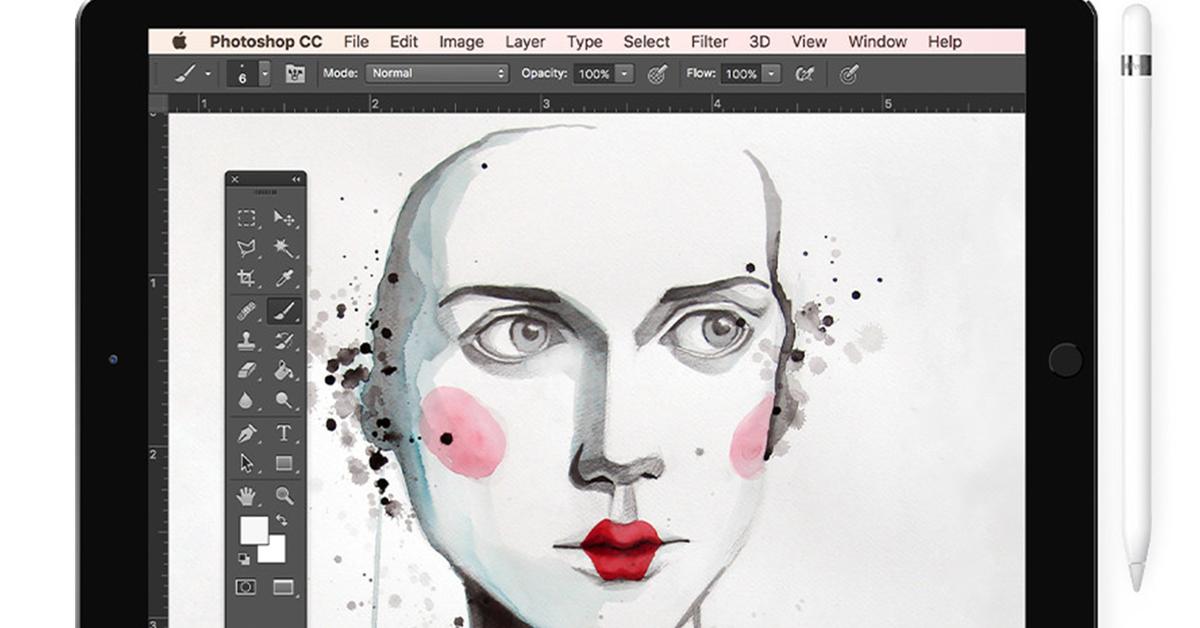Open the Edit menu
The width and height of the screenshot is (1200, 628).
[404, 42]
